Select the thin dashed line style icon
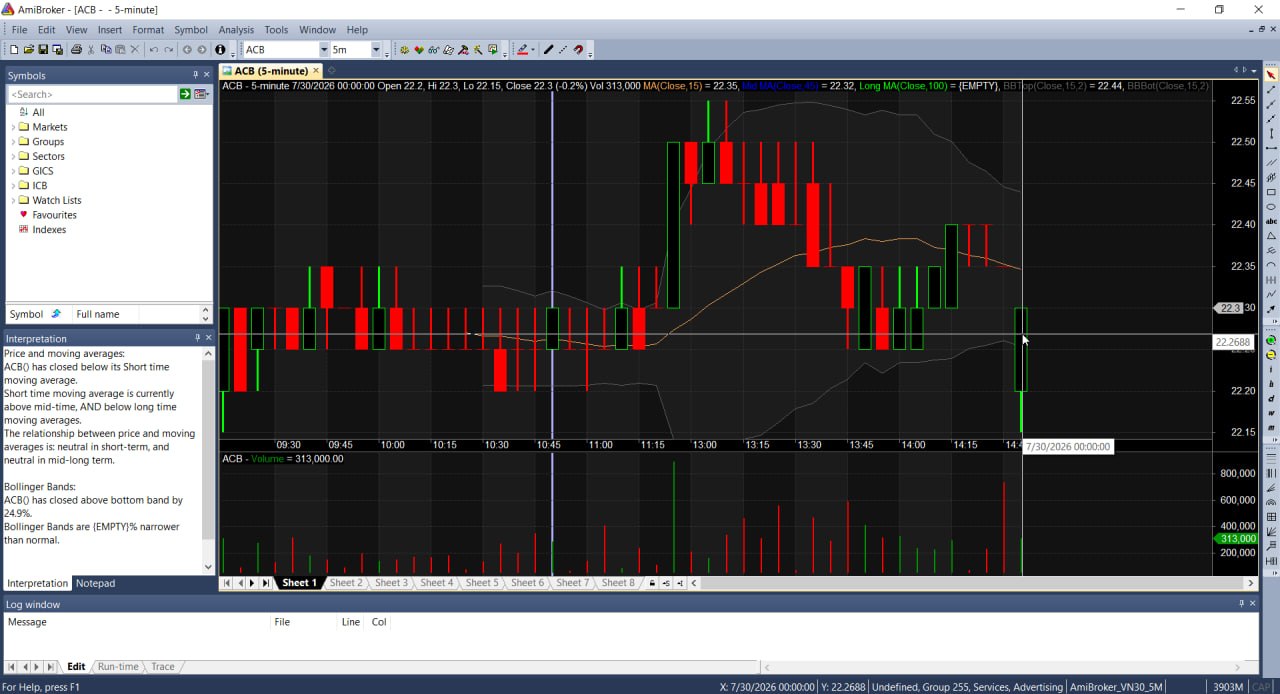This screenshot has width=1280, height=694. pos(563,49)
